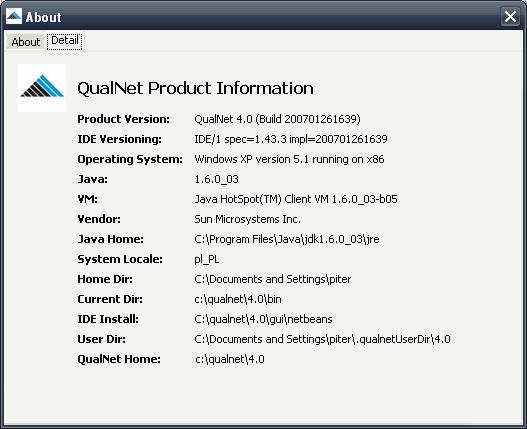The width and height of the screenshot is (527, 429).
Task: Click the Sun Microsystems Inc. vendor text
Action: coord(247,219)
